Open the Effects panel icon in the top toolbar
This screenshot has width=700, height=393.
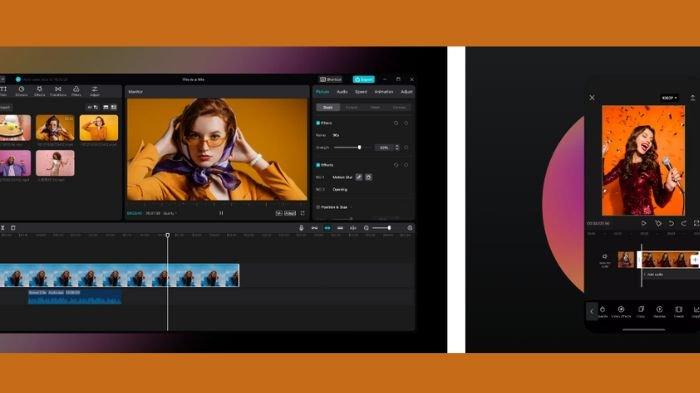39,91
